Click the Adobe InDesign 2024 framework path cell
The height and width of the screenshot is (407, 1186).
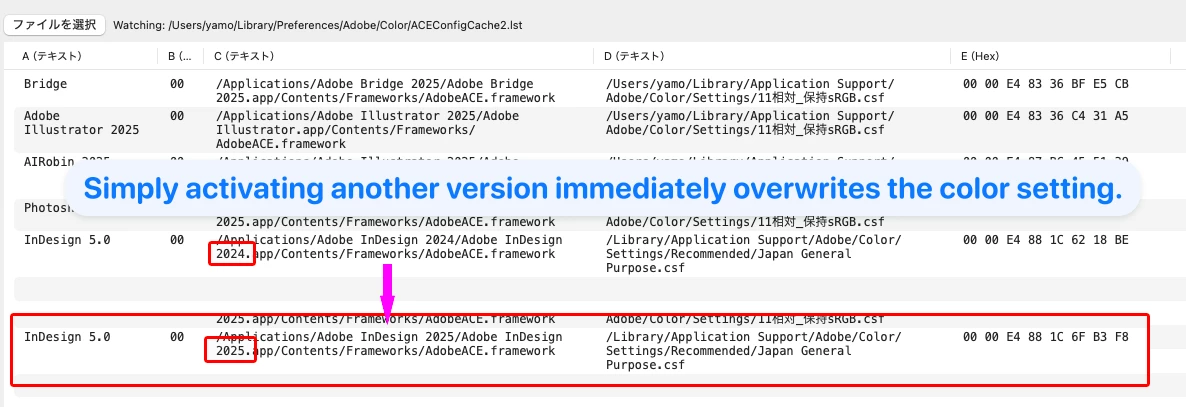(x=389, y=247)
